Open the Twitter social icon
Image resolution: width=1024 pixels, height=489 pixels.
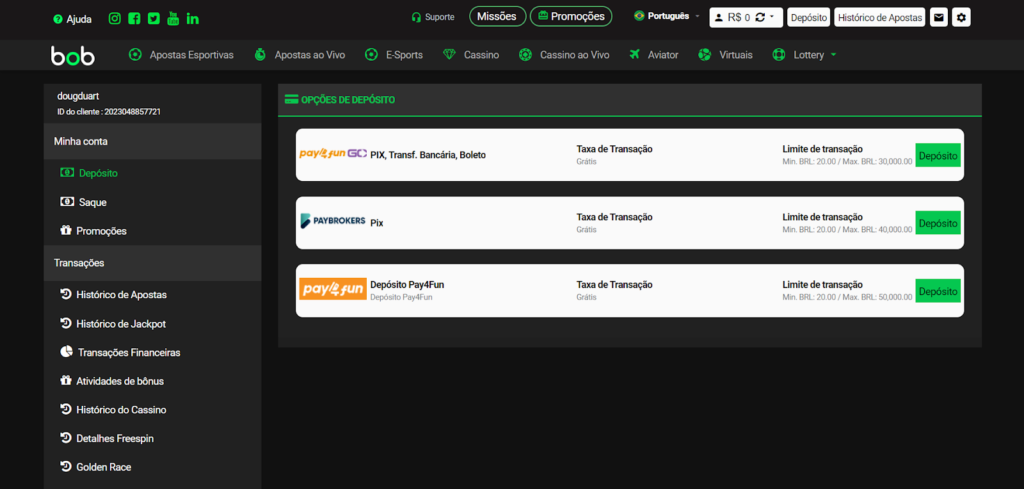click(153, 18)
